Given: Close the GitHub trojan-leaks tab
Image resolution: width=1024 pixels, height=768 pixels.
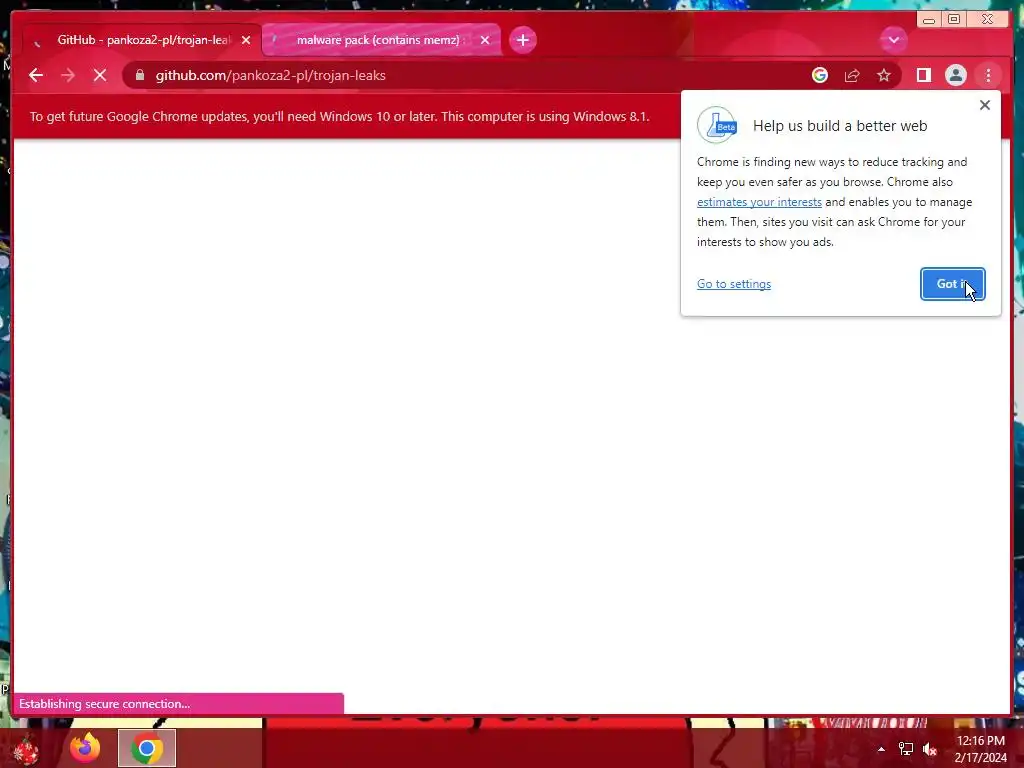Looking at the screenshot, I should [246, 40].
